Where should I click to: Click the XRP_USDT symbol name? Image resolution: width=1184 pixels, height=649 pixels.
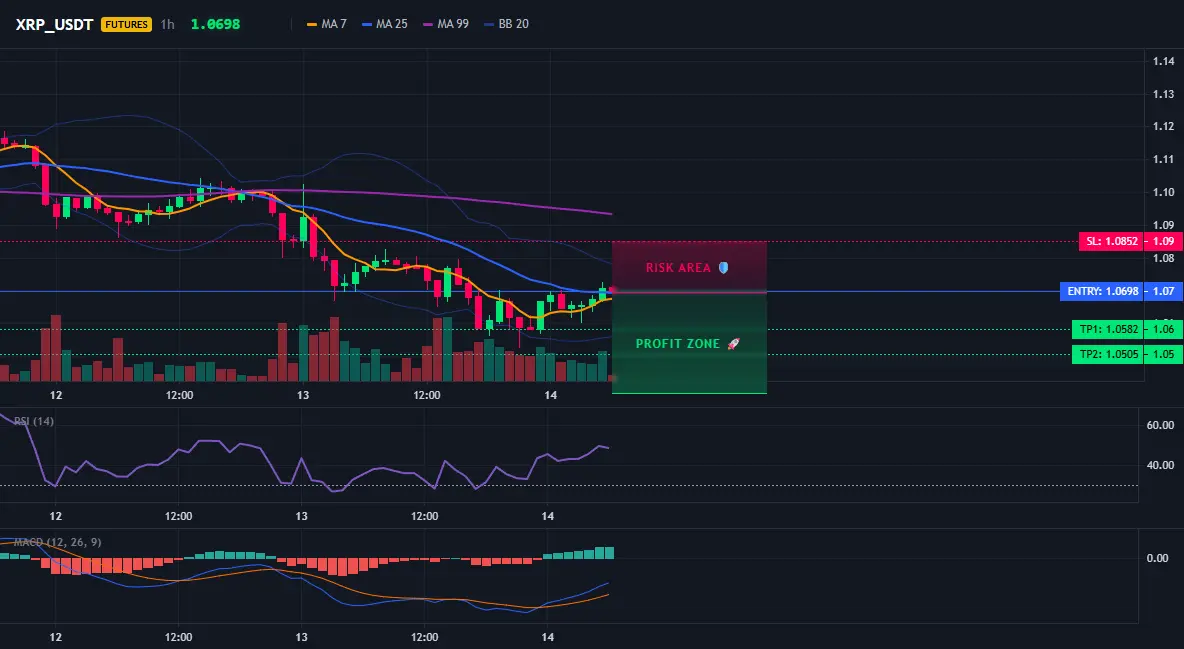coord(54,24)
